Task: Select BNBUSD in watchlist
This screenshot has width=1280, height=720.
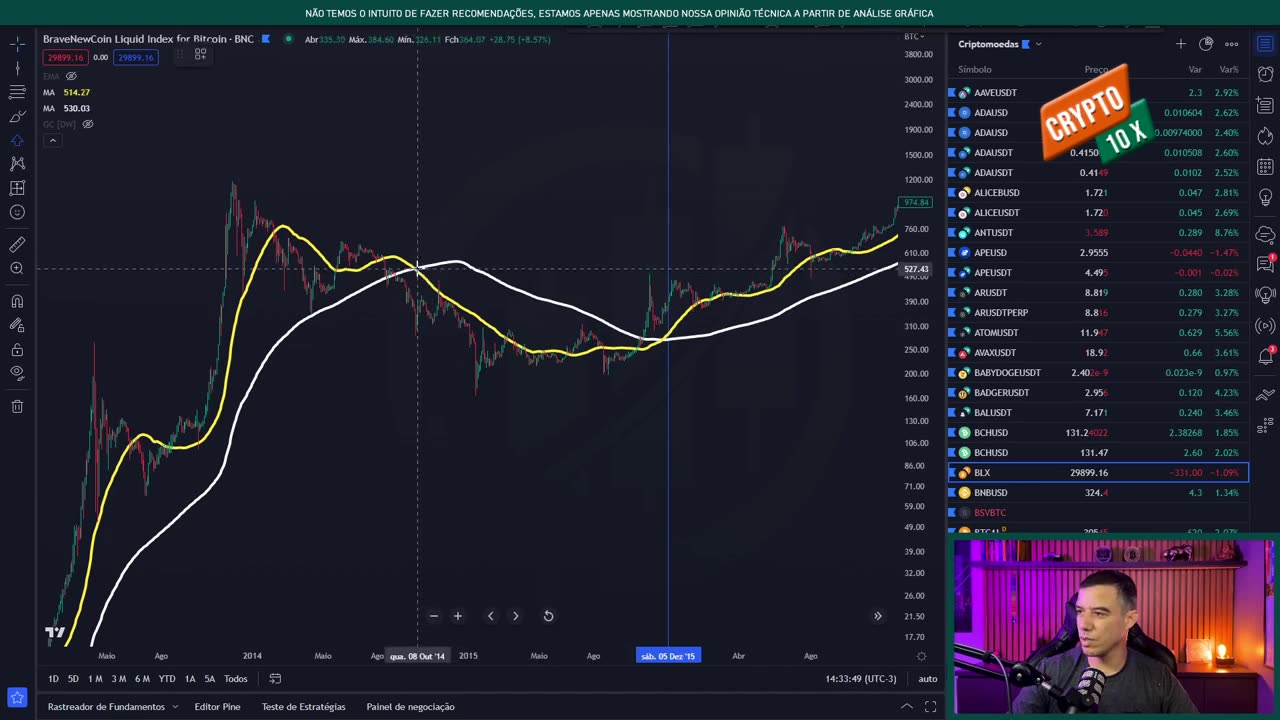Action: click(x=1098, y=493)
